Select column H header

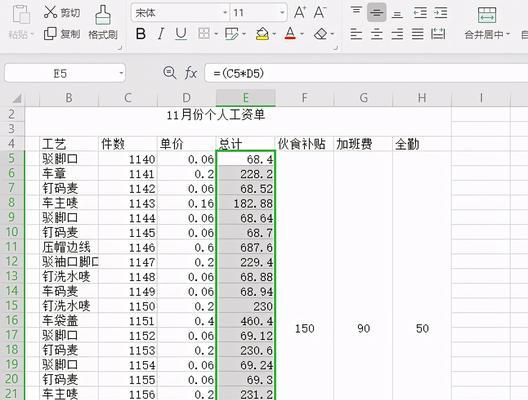pos(422,98)
